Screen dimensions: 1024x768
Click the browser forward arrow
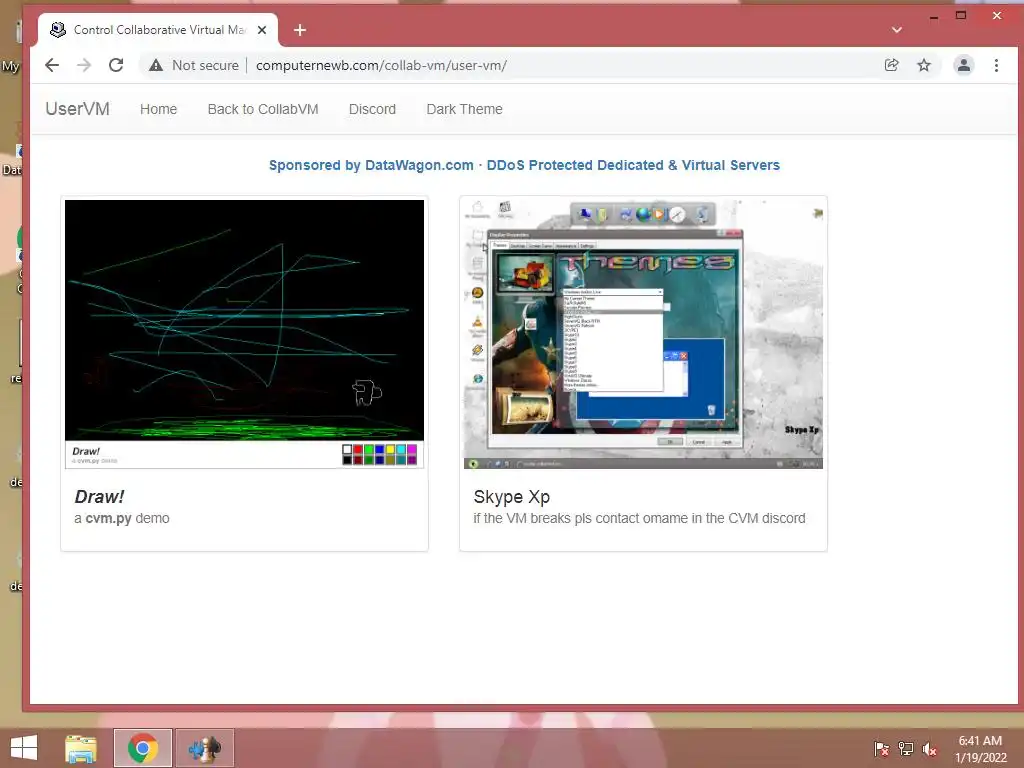(84, 65)
